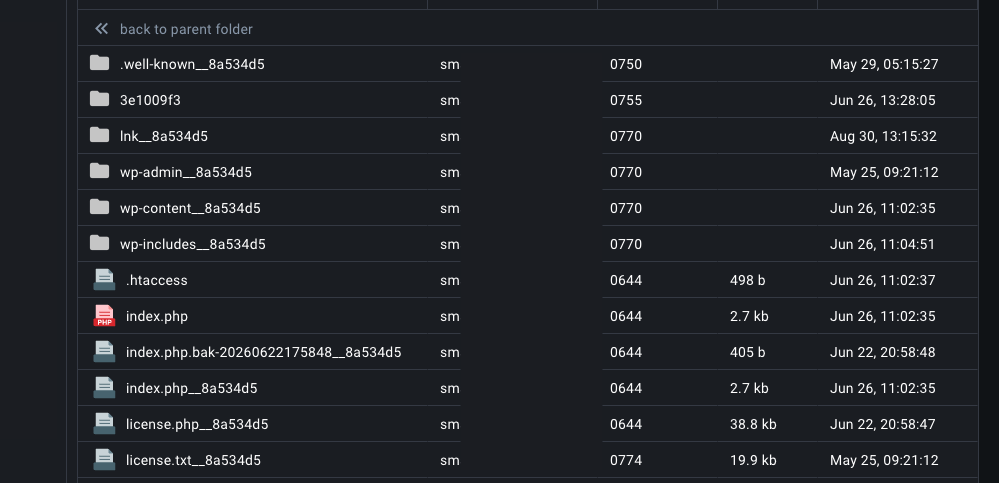
Task: Click the 0750 permissions of .well-known folder
Action: pos(626,64)
